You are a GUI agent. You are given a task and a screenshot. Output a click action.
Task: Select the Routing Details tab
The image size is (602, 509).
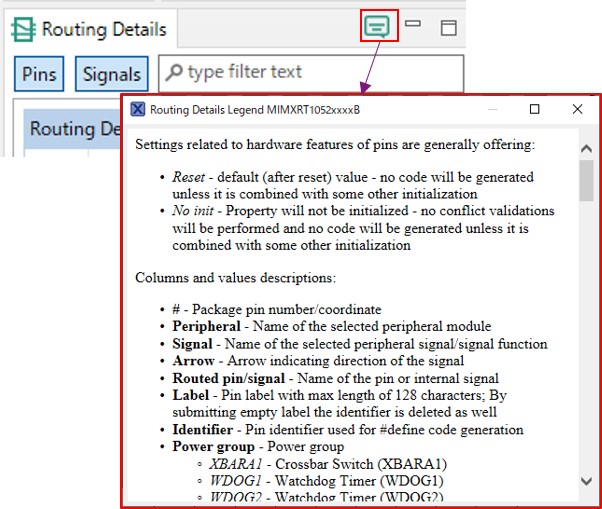[x=89, y=29]
